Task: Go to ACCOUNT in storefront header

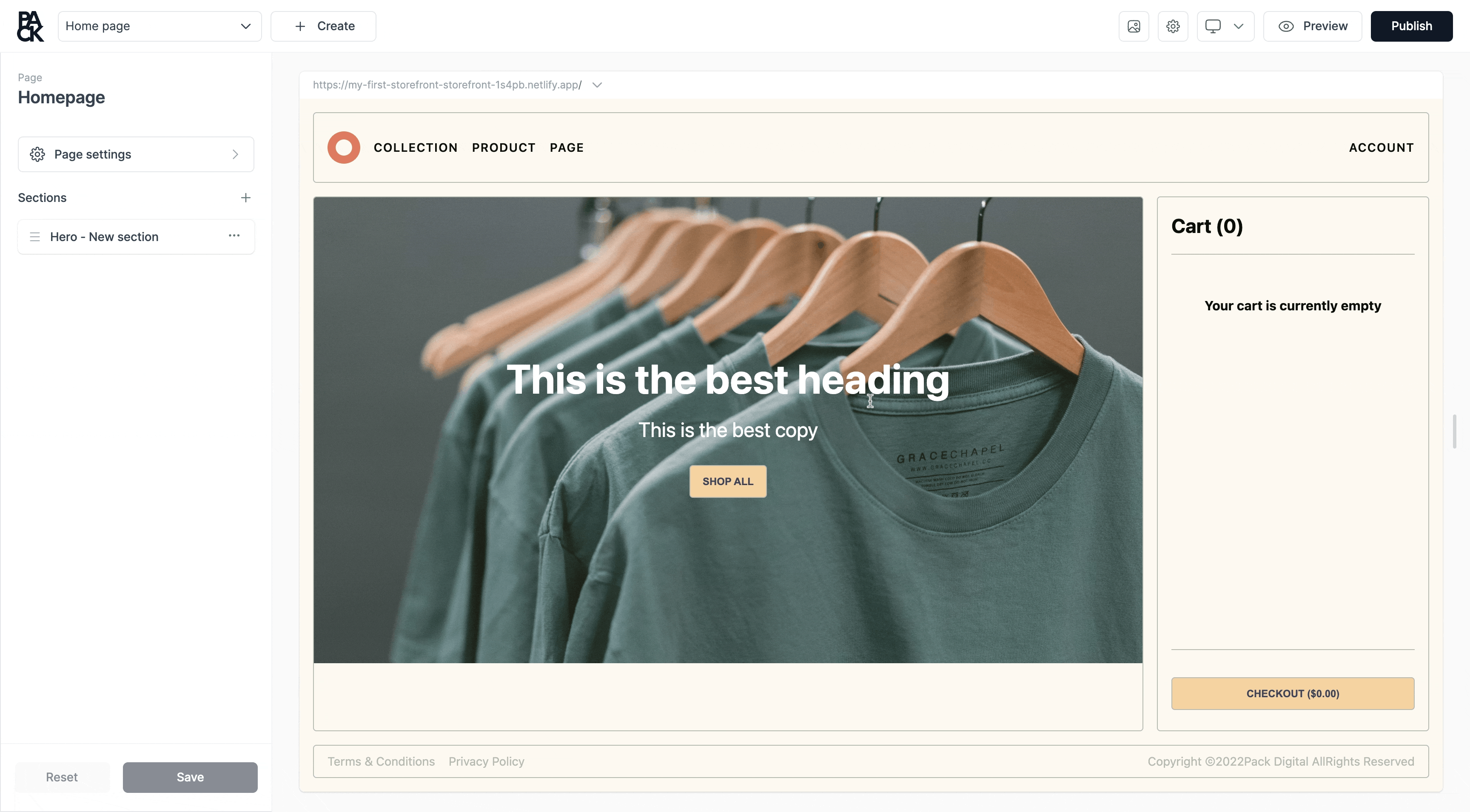Action: click(1381, 148)
